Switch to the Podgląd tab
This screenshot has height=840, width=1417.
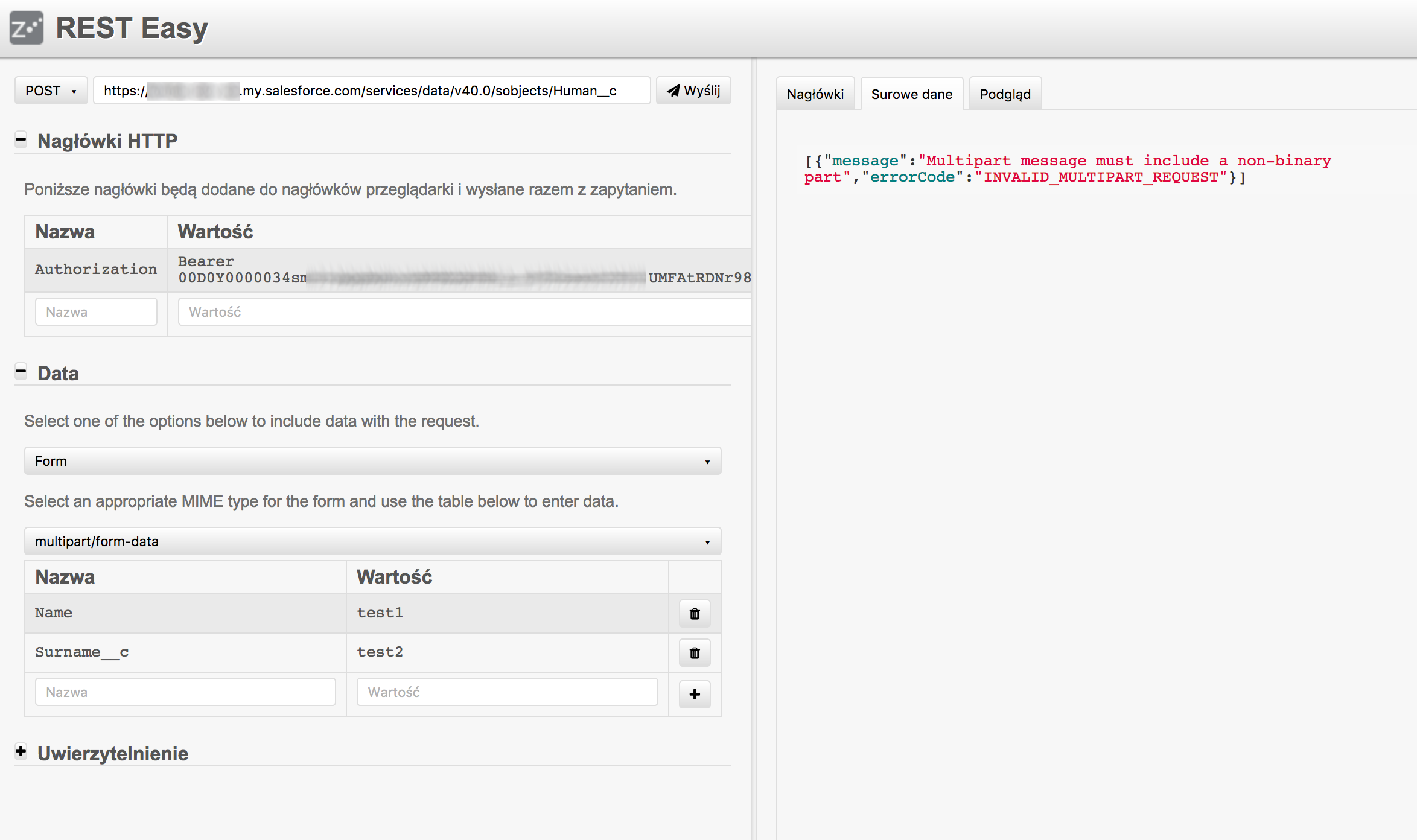point(1005,94)
